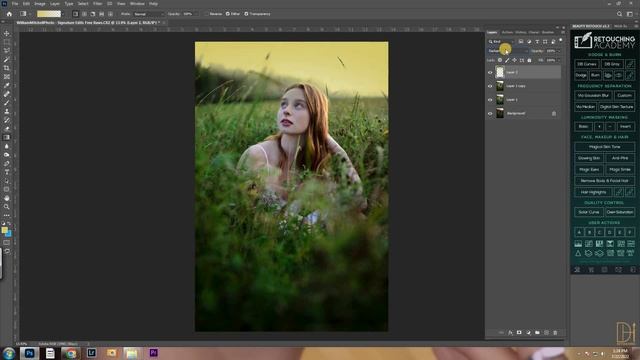Open the search icon at top right
This screenshot has height=360, width=640.
[619, 14]
